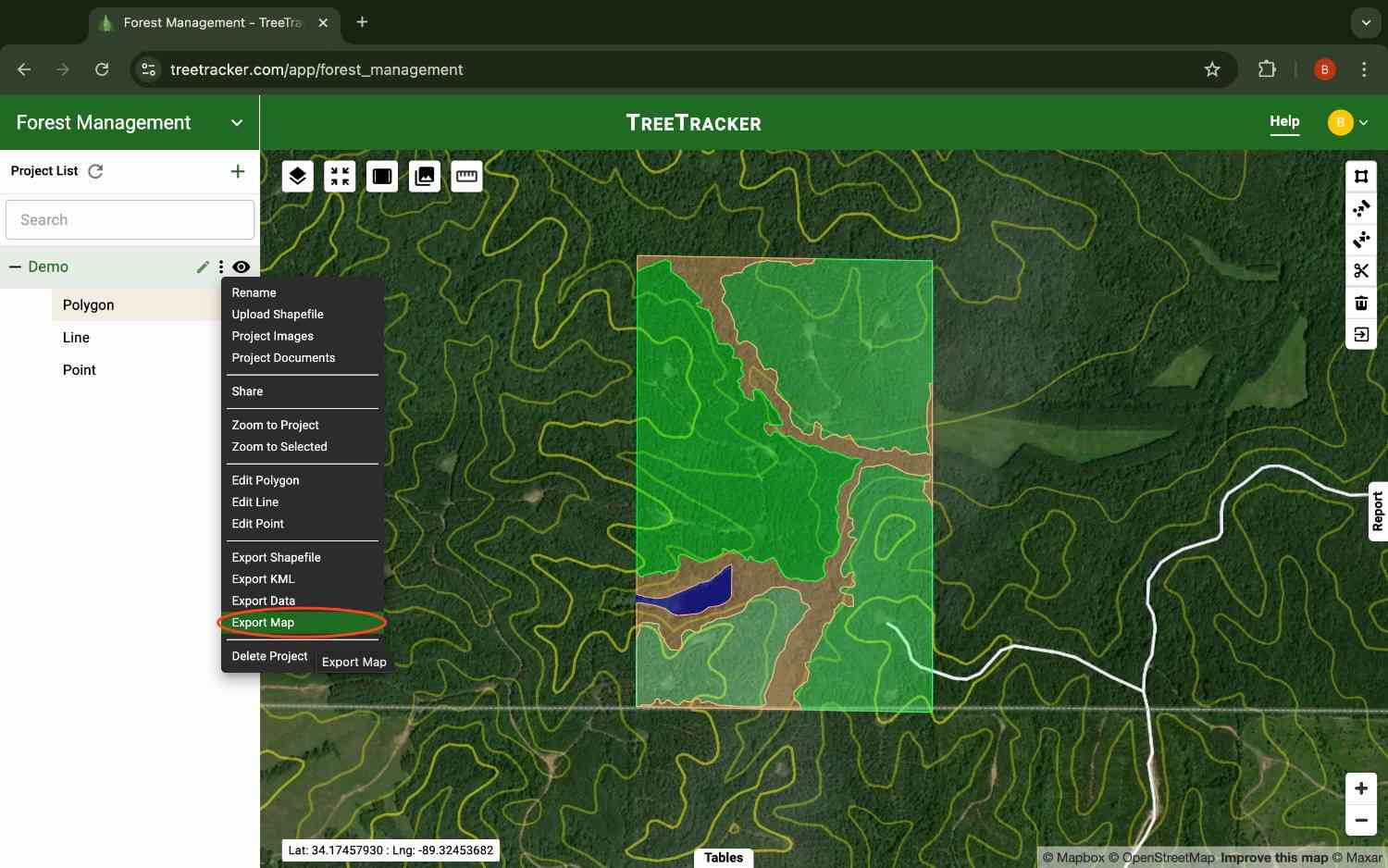Select the ruler measure tool
This screenshot has height=868, width=1388.
(466, 176)
